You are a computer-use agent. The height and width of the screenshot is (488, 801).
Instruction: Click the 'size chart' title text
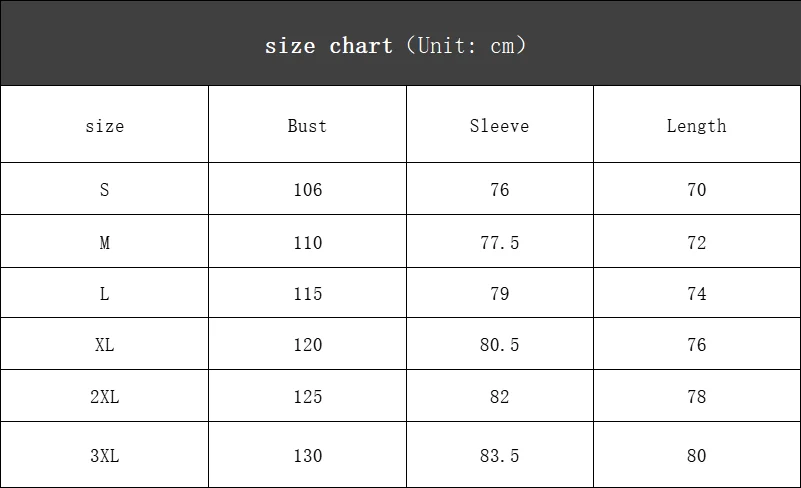(x=328, y=46)
